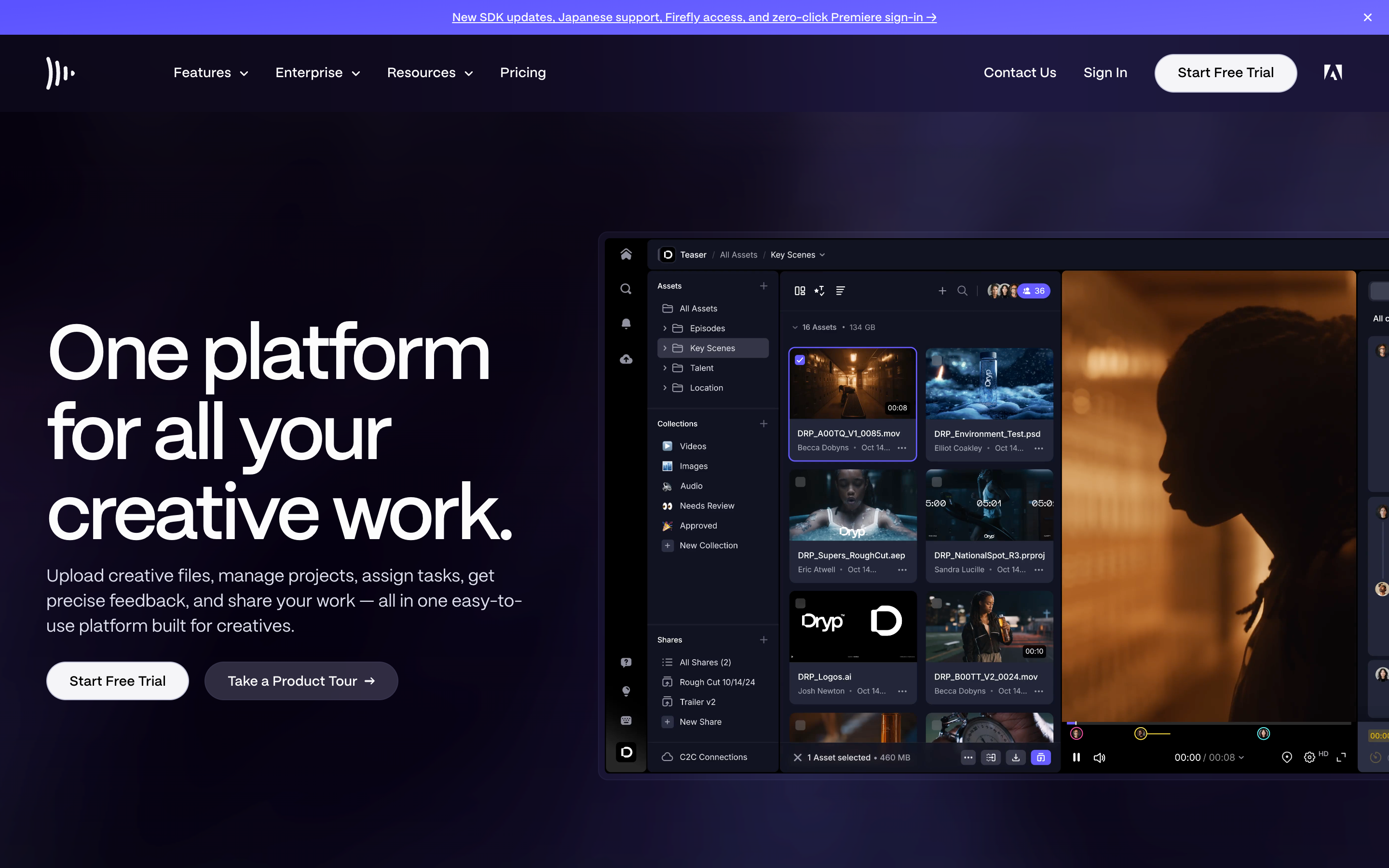This screenshot has height=868, width=1389.
Task: Open help question bubble icon
Action: (x=626, y=663)
